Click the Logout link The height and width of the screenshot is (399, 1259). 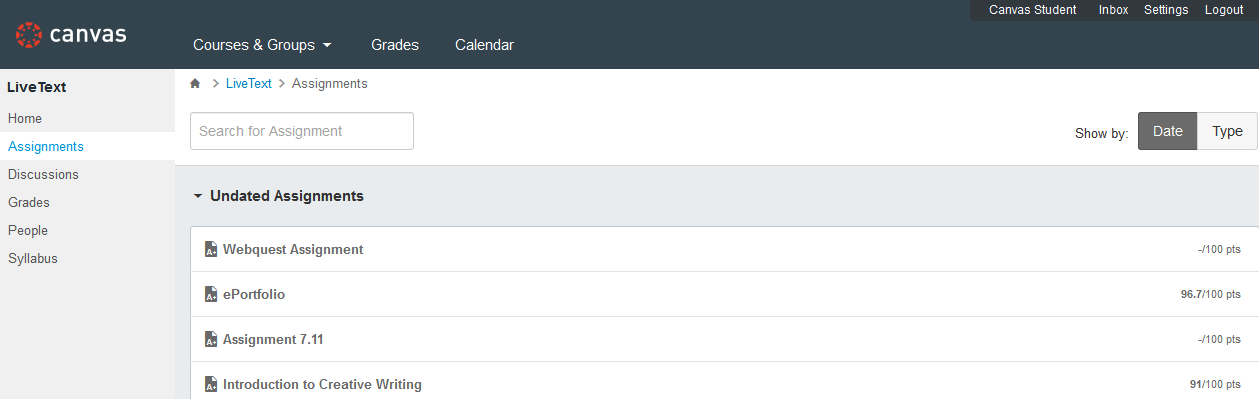1224,10
